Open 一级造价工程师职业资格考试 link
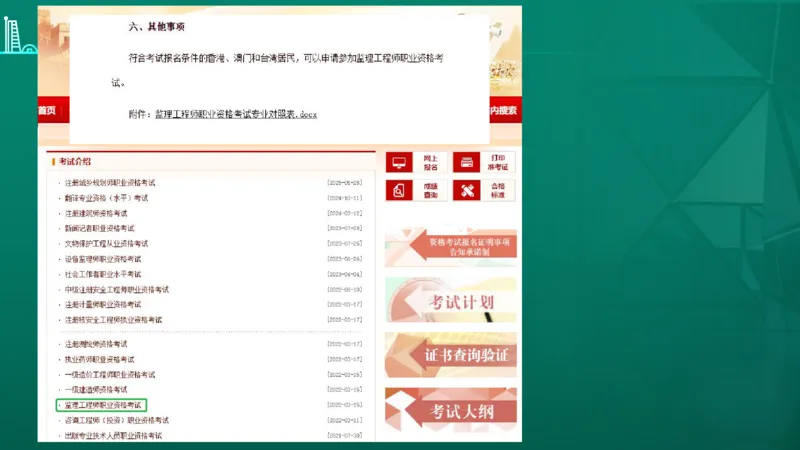 pyautogui.click(x=110, y=375)
